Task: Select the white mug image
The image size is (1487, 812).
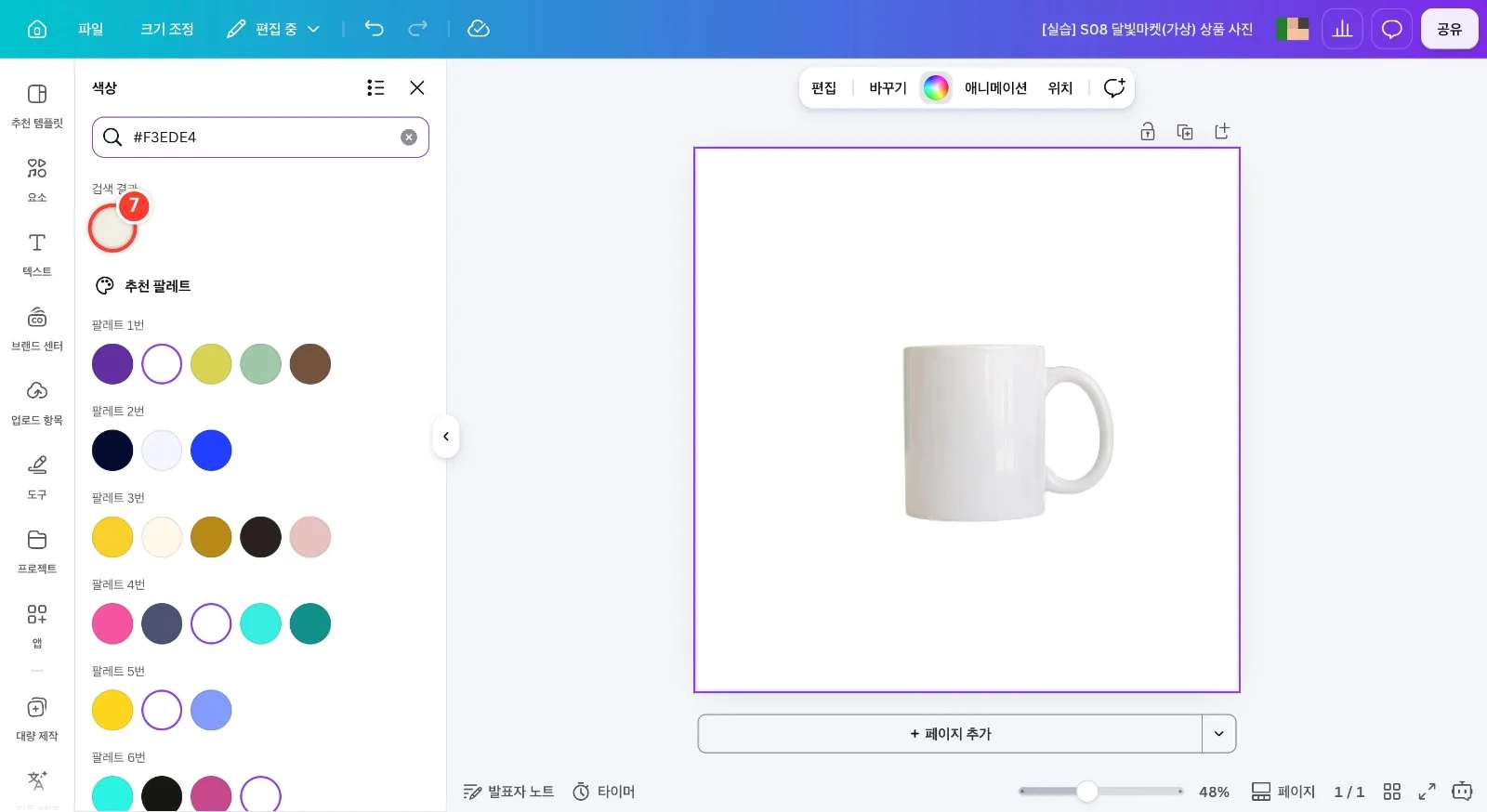Action: coord(1008,432)
